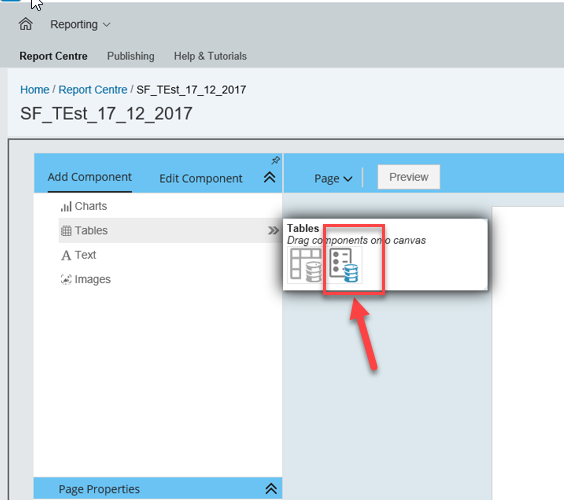The width and height of the screenshot is (564, 500).
Task: Follow the Report Centre breadcrumb link
Action: pyautogui.click(x=93, y=90)
